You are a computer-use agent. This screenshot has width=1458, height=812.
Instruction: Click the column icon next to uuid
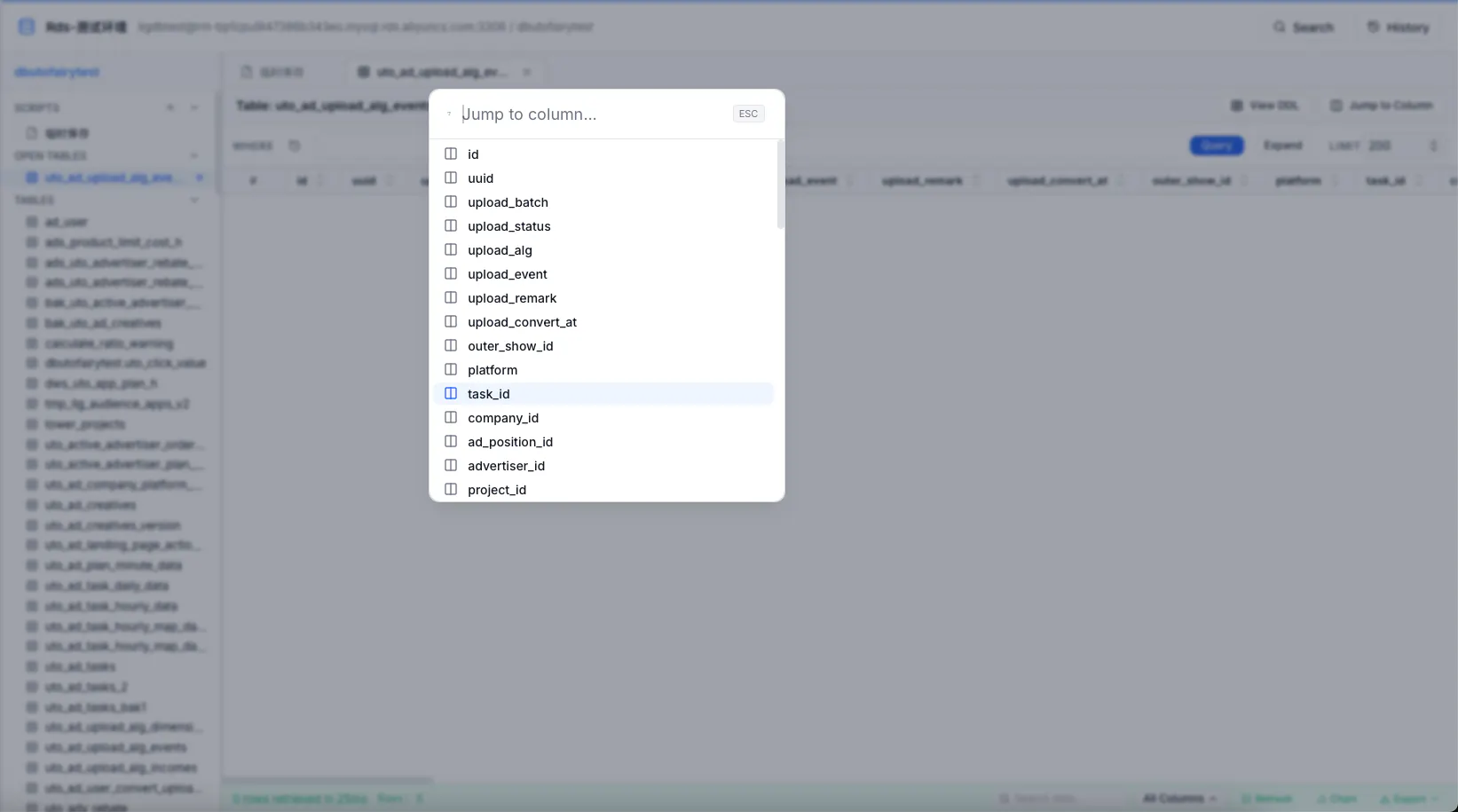451,177
